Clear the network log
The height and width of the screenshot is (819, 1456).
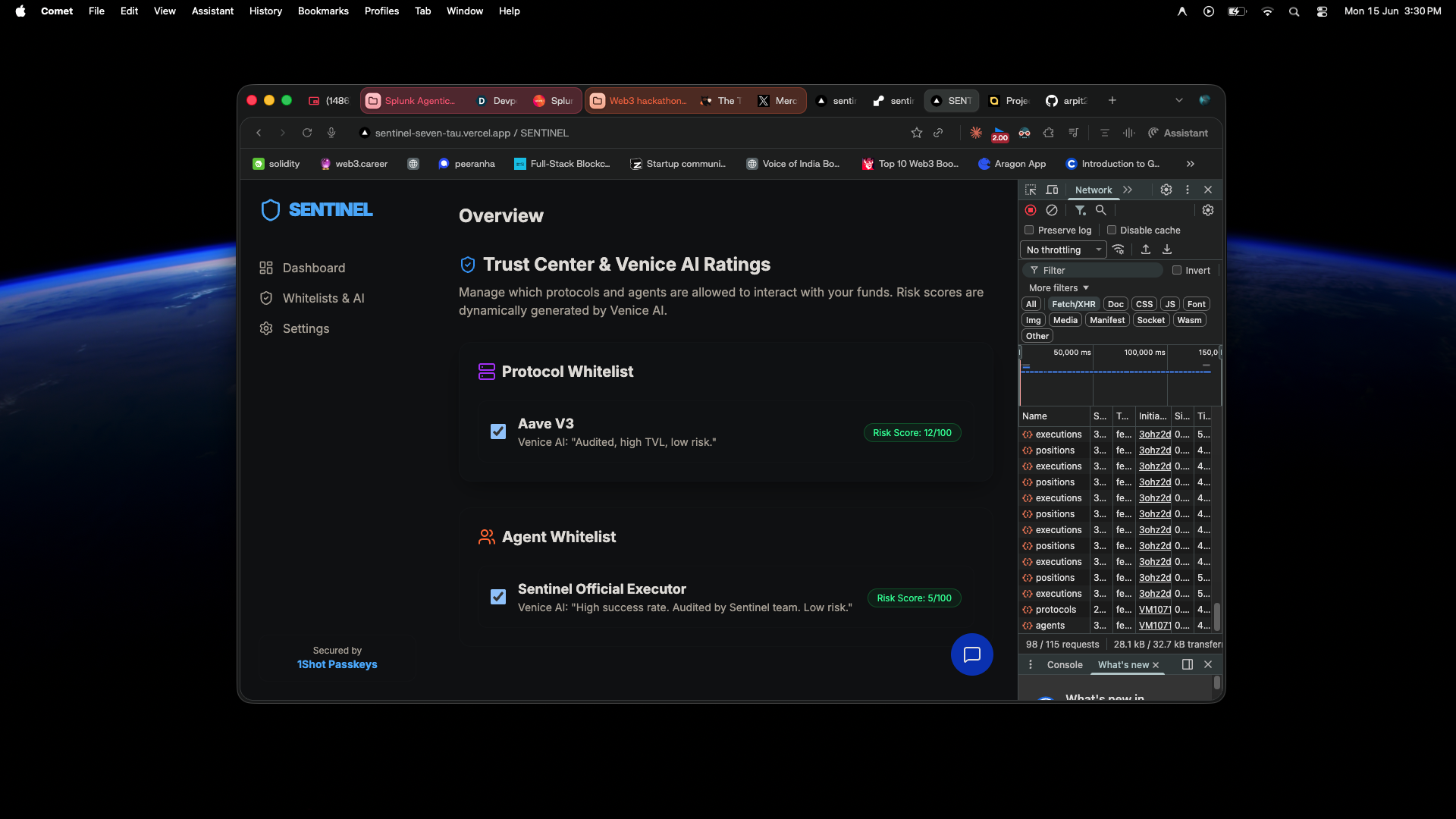point(1052,210)
